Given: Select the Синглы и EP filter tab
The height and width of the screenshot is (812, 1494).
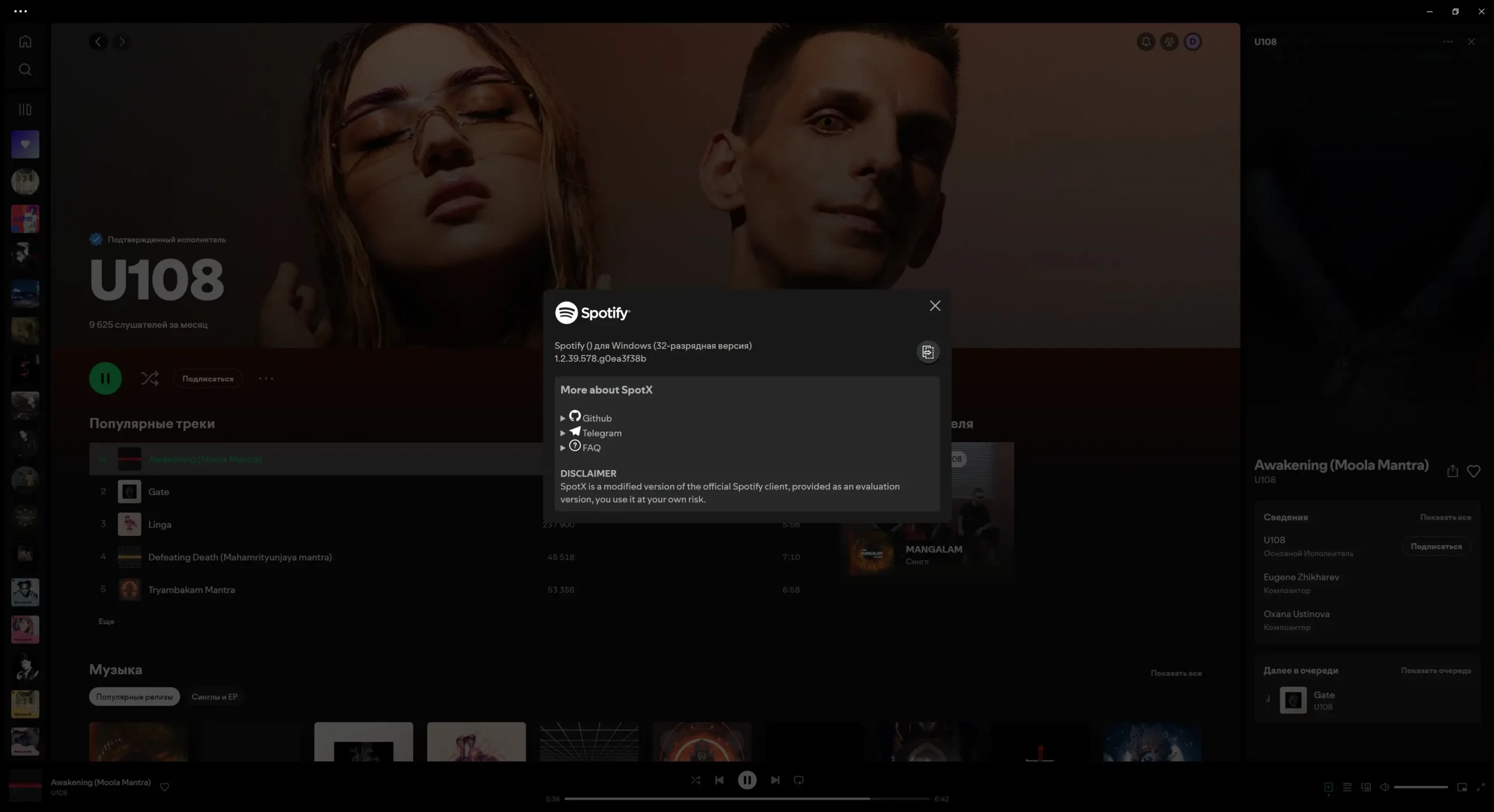Looking at the screenshot, I should point(214,696).
